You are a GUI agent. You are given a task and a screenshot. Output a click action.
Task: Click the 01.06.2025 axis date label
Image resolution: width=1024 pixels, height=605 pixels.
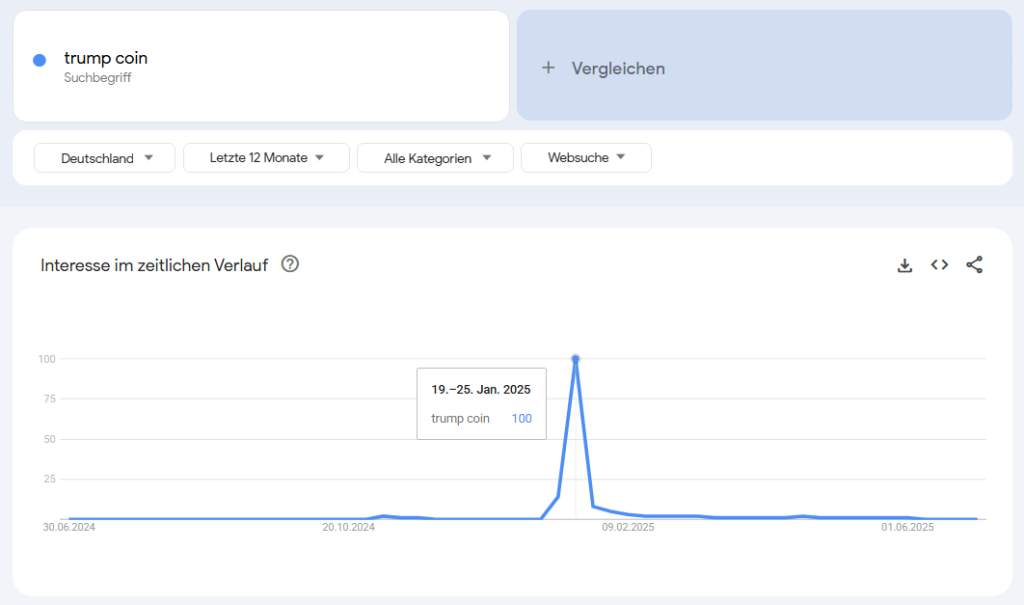click(x=907, y=528)
